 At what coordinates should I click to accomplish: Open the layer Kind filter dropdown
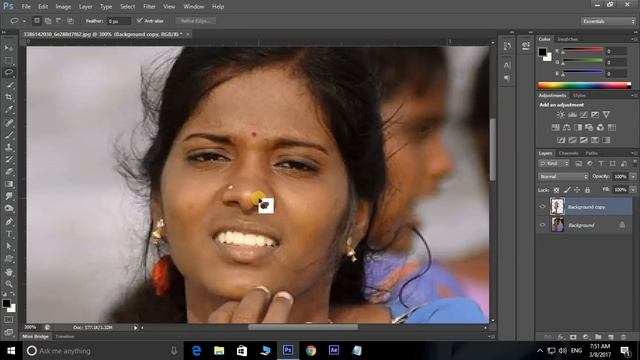pos(554,163)
